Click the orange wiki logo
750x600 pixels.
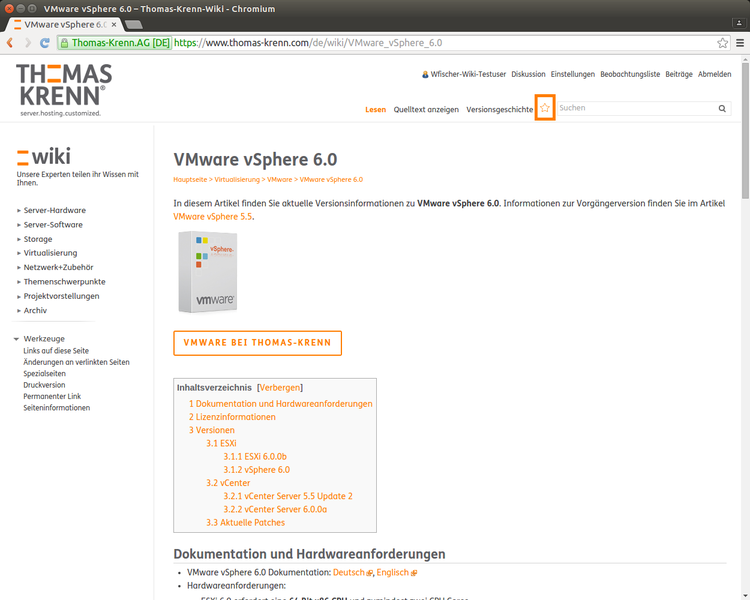coord(44,156)
